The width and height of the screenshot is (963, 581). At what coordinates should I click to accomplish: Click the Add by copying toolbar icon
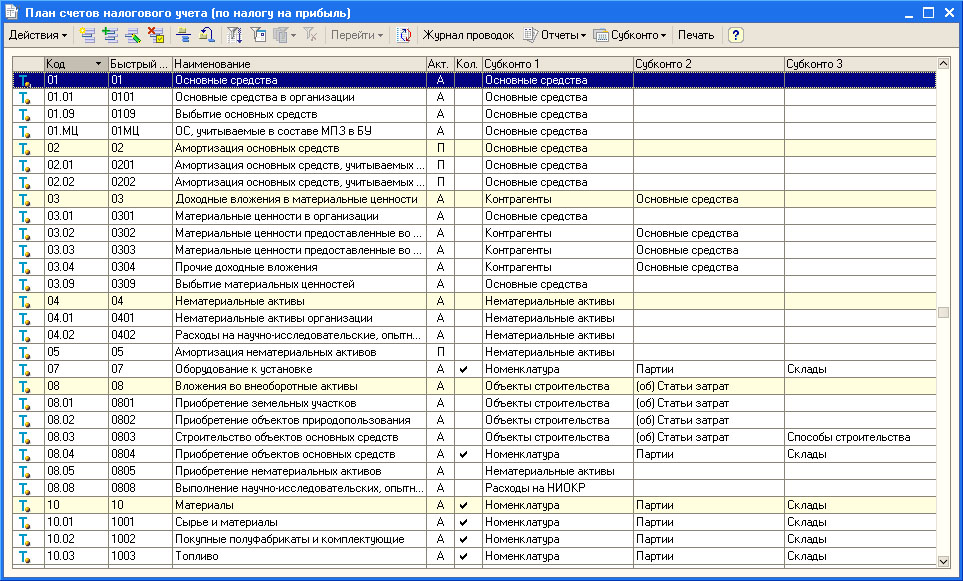[x=111, y=35]
